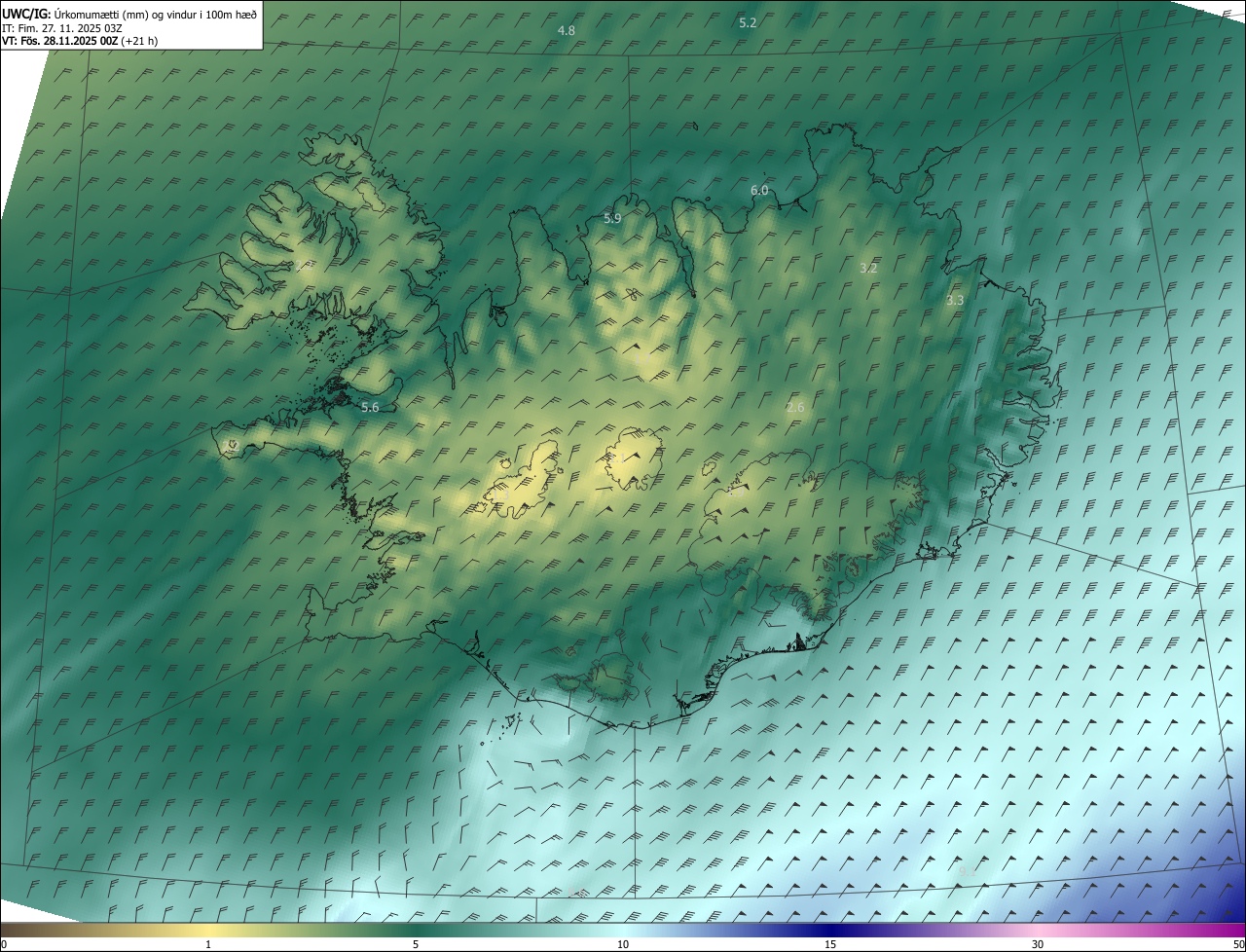The width and height of the screenshot is (1246, 952).
Task: Click the color scale tick label 0
Action: 4,944
